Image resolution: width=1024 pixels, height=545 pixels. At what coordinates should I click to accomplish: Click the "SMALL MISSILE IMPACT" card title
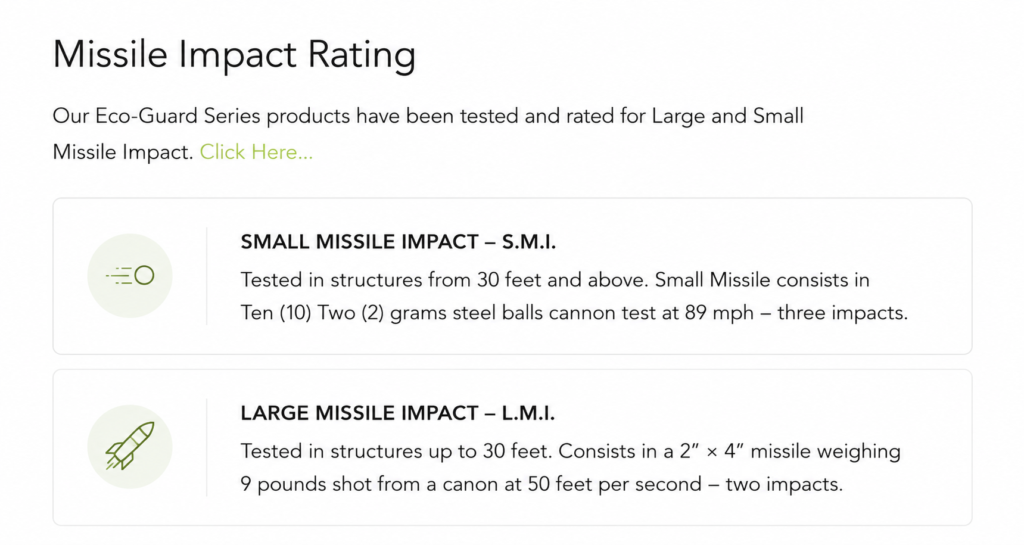(x=360, y=242)
